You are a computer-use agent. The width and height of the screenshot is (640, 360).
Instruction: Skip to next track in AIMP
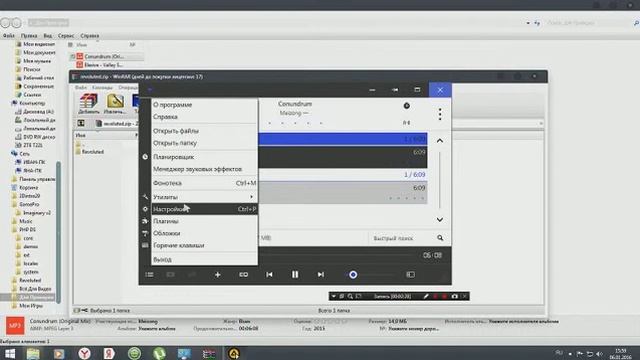click(x=321, y=275)
